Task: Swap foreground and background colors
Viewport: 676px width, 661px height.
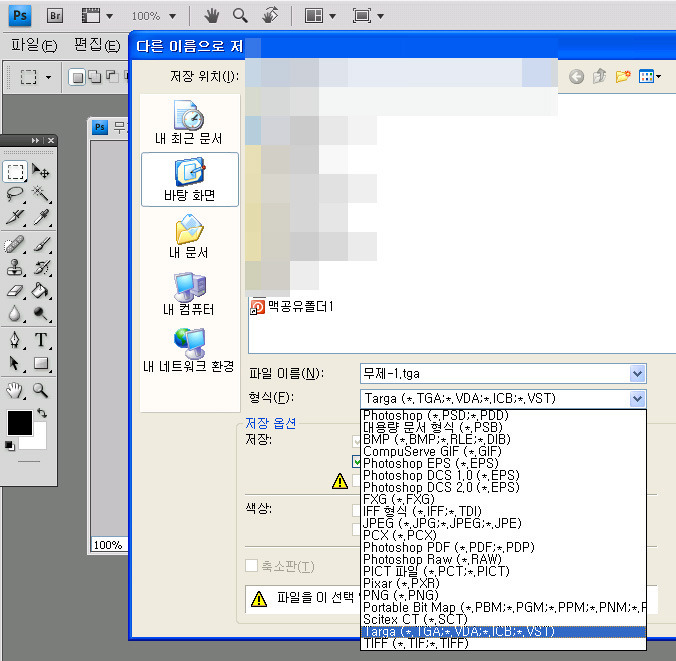Action: [42, 413]
